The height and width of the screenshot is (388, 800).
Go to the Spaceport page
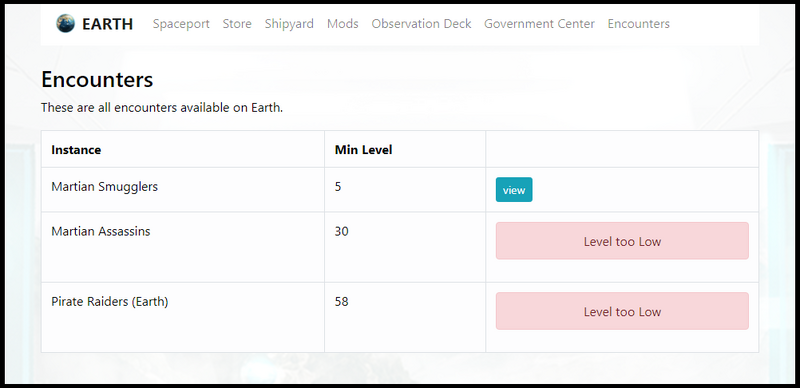point(181,24)
